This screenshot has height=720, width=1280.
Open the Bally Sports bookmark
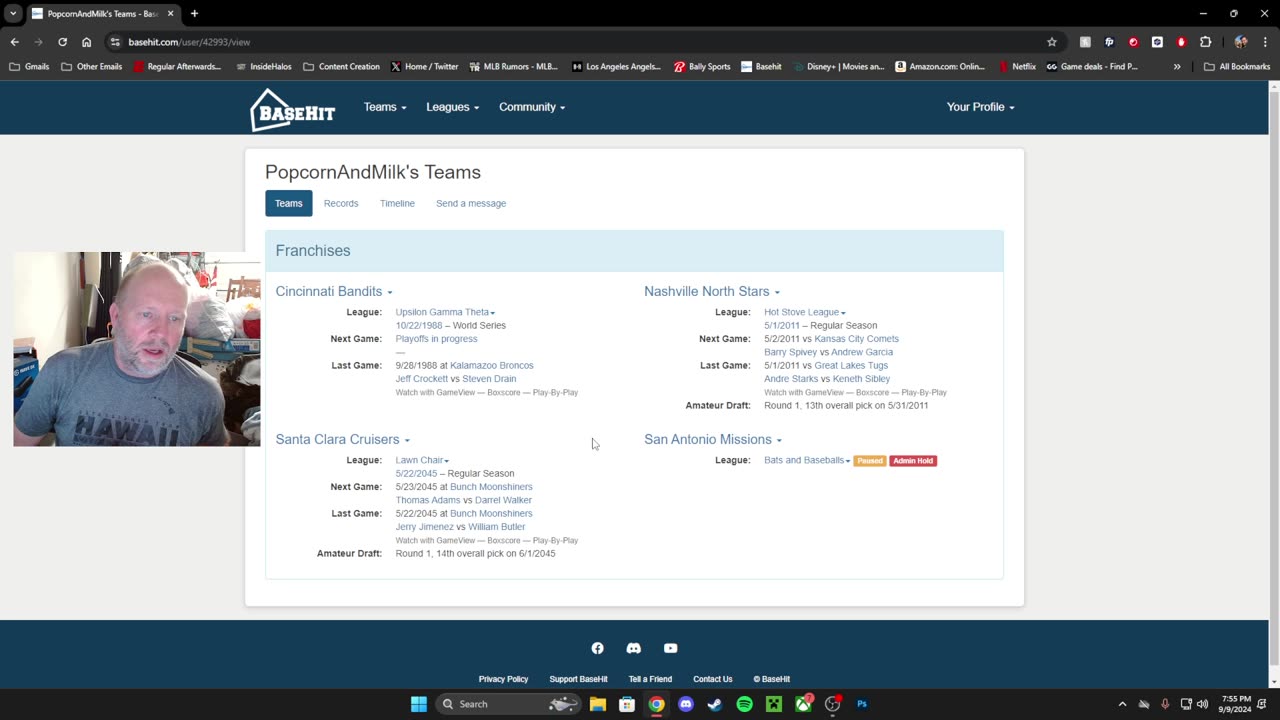[702, 67]
